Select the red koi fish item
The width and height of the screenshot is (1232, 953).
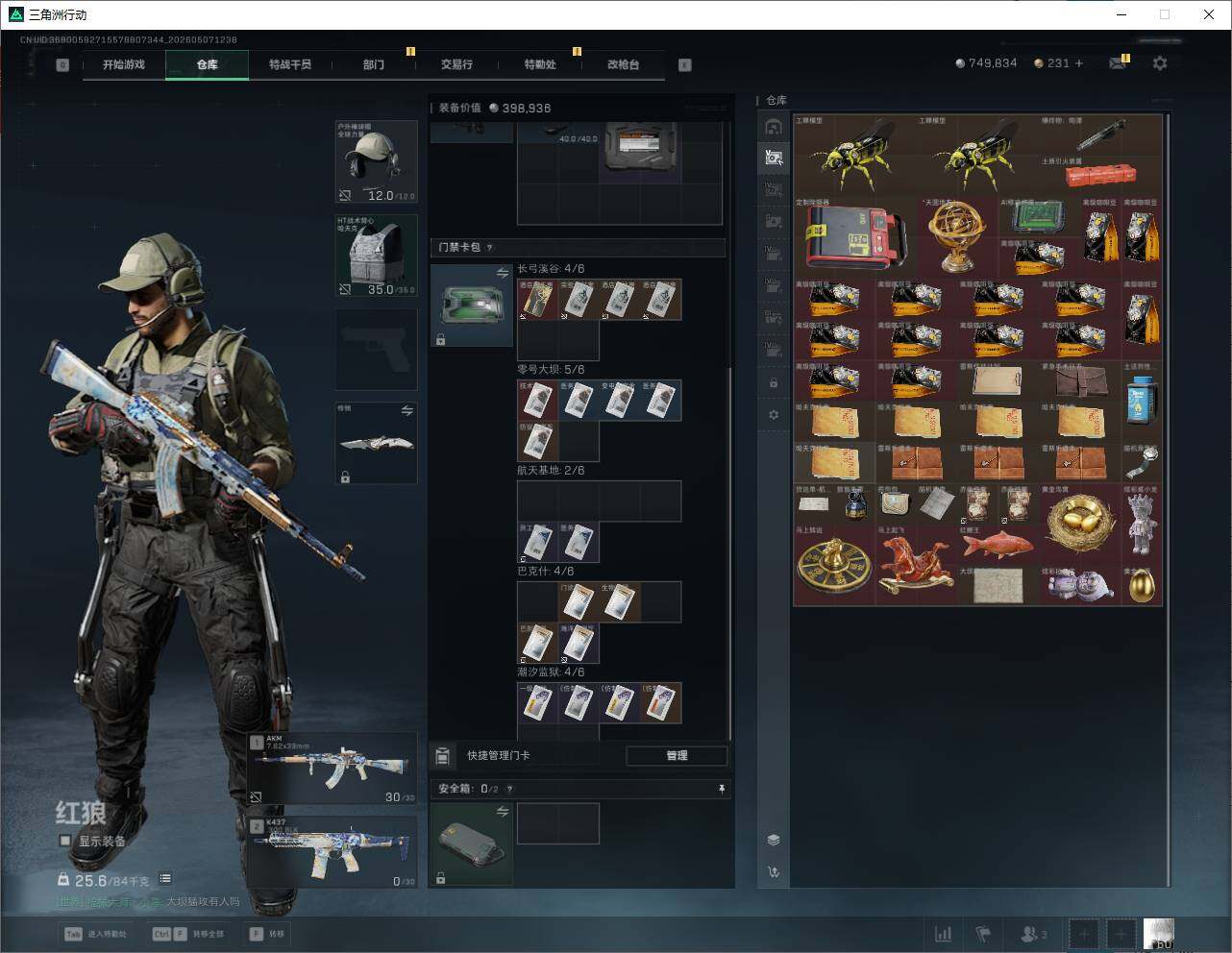998,544
